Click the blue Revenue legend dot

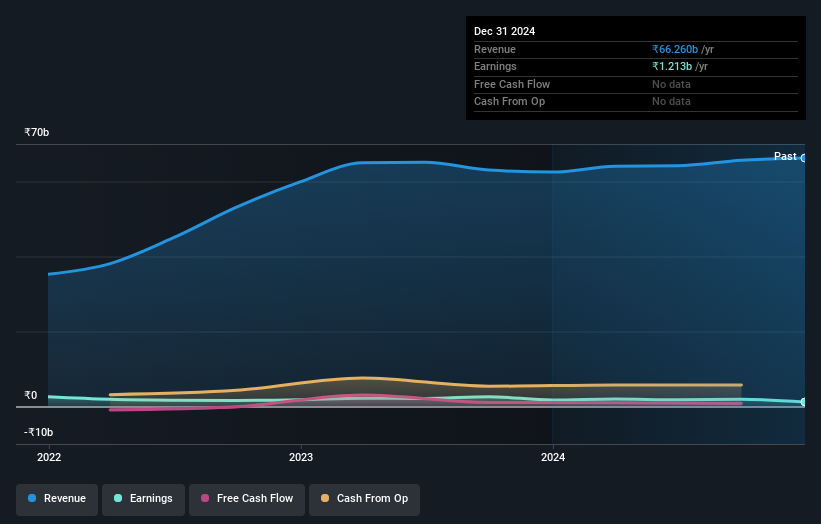pyautogui.click(x=32, y=498)
